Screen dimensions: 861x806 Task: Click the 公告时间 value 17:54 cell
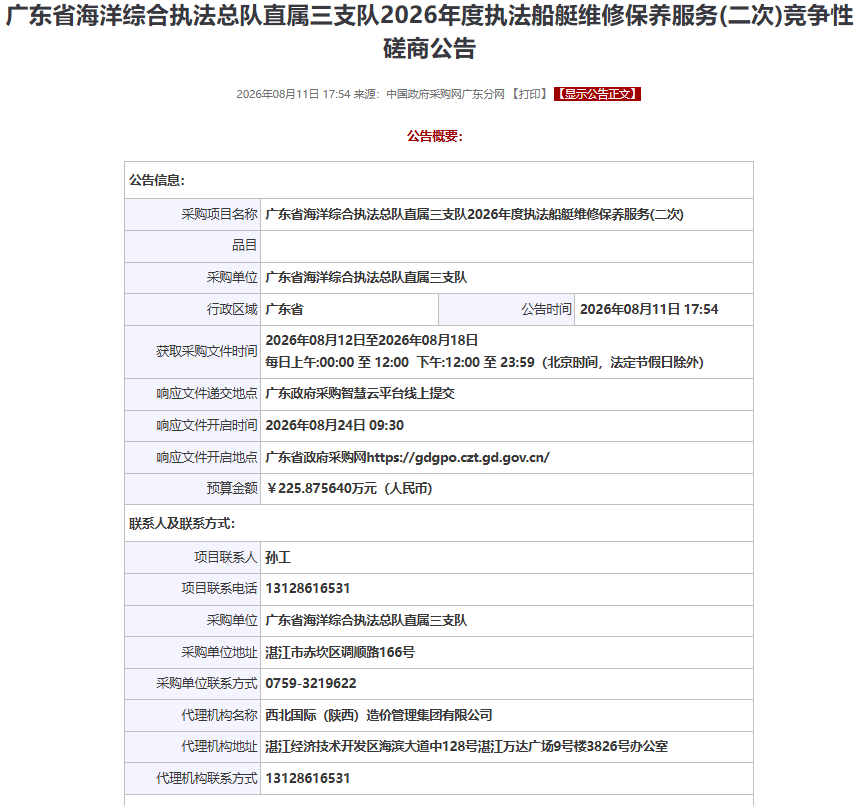point(664,310)
